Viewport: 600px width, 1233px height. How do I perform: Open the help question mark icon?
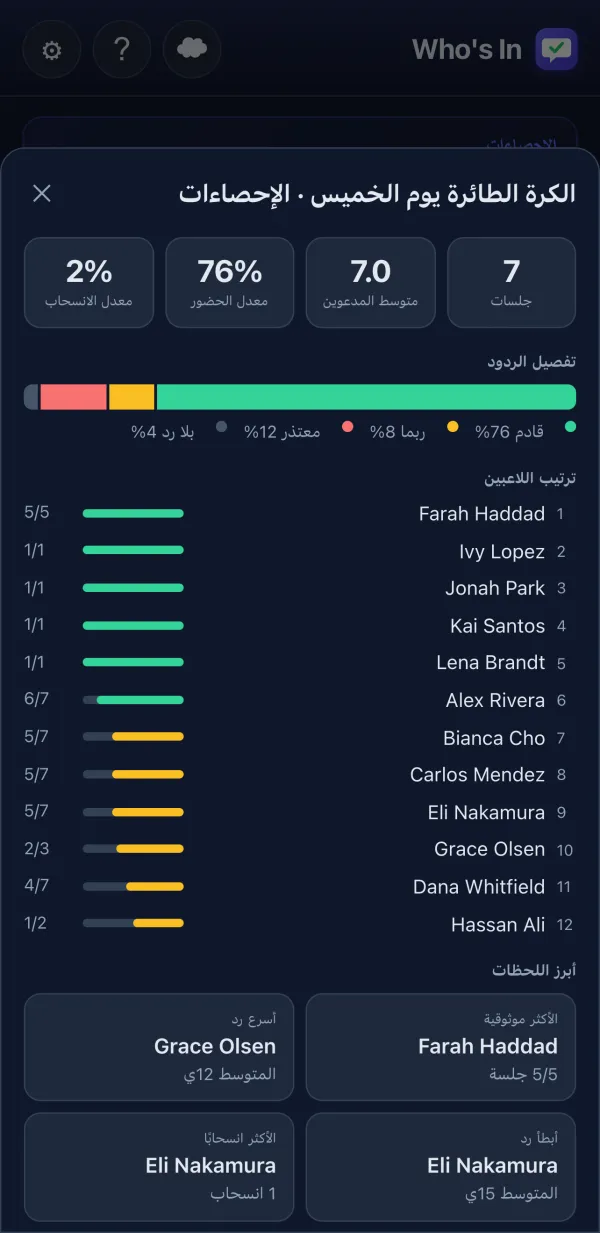point(122,49)
